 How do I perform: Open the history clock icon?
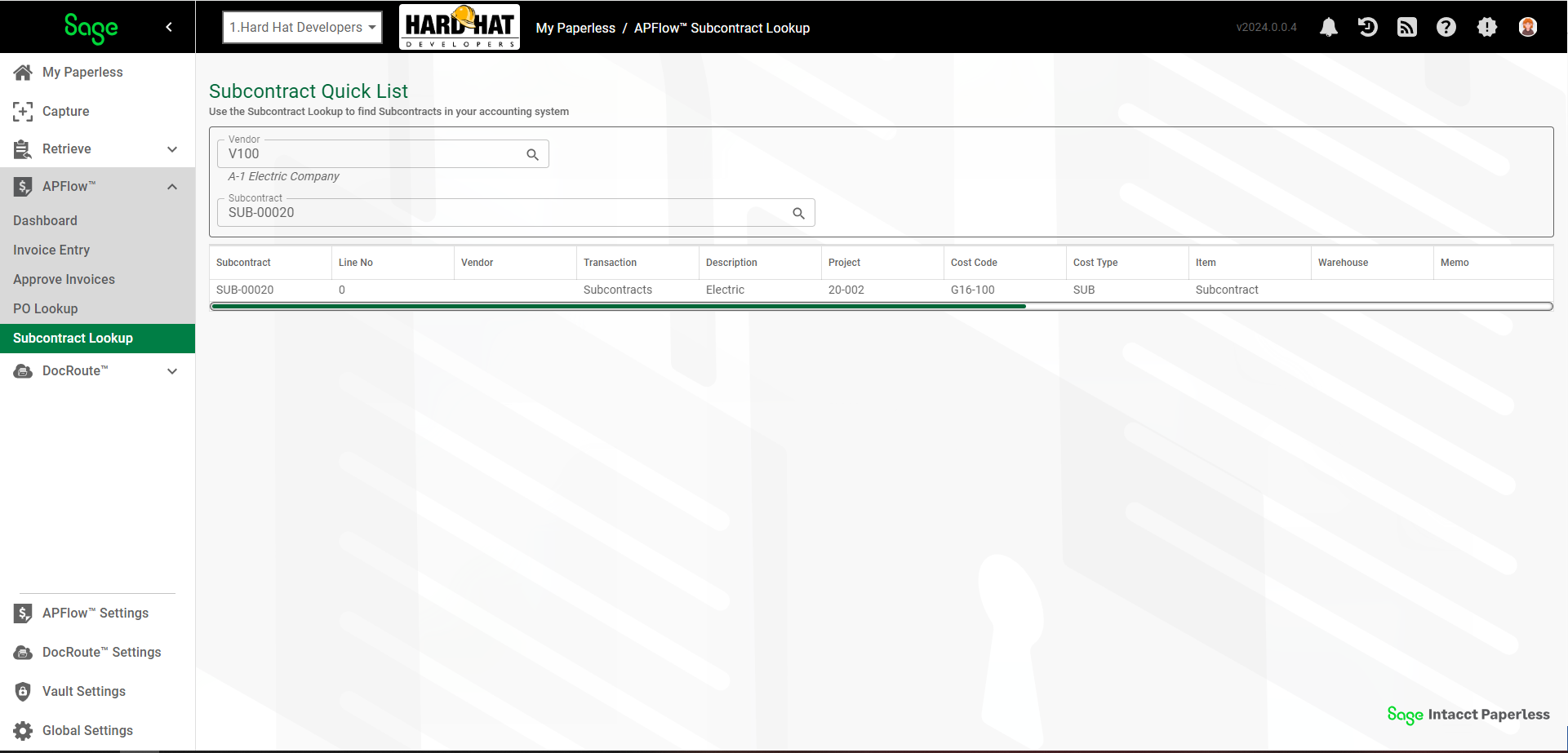pos(1368,27)
